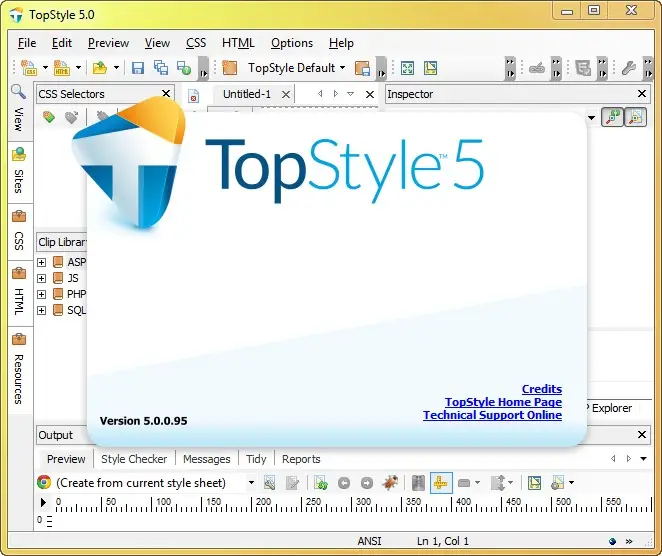The height and width of the screenshot is (556, 662).
Task: Open the Technical Support Online link
Action: point(492,415)
